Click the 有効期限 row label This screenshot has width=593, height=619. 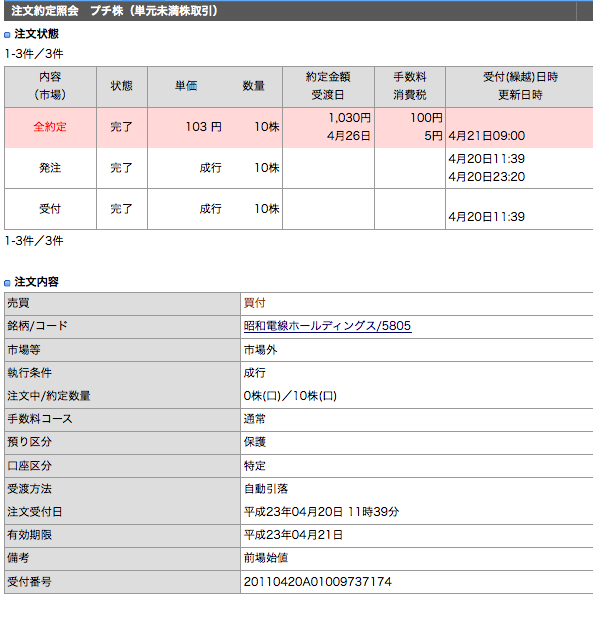[x=29, y=535]
